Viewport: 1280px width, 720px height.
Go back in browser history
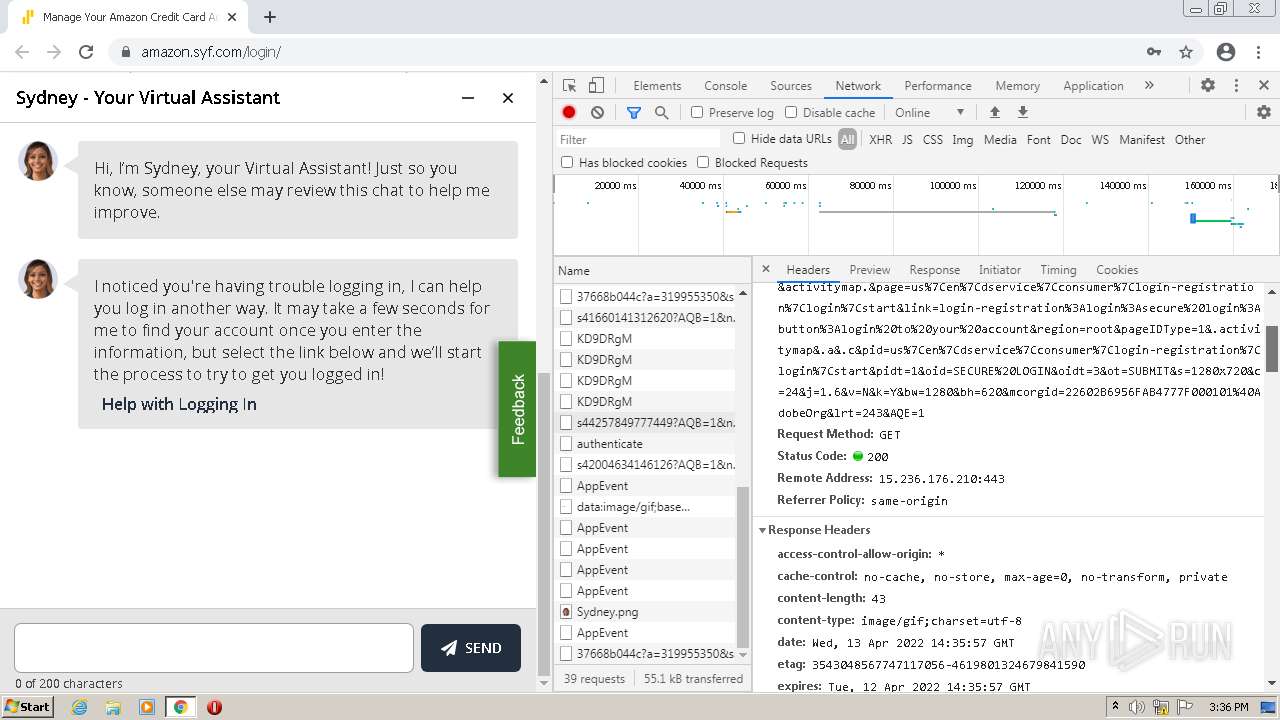pyautogui.click(x=22, y=52)
